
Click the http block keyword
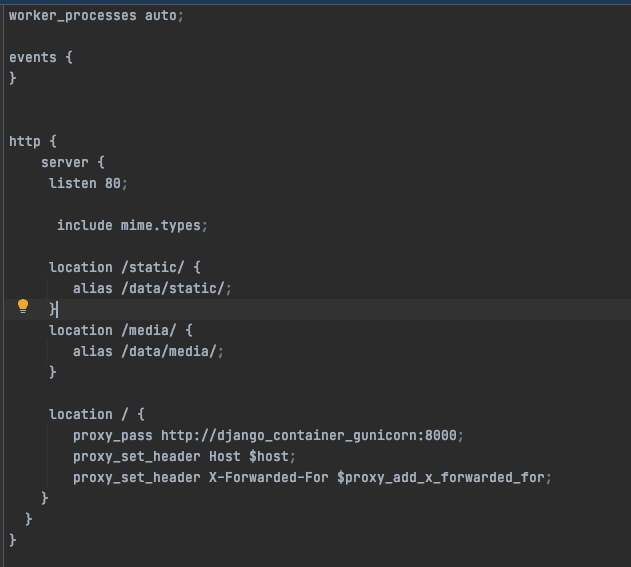[24, 141]
